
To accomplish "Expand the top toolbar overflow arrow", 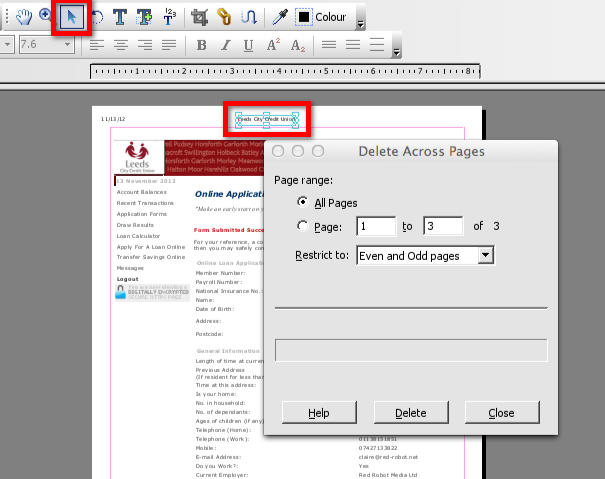I will pos(361,22).
